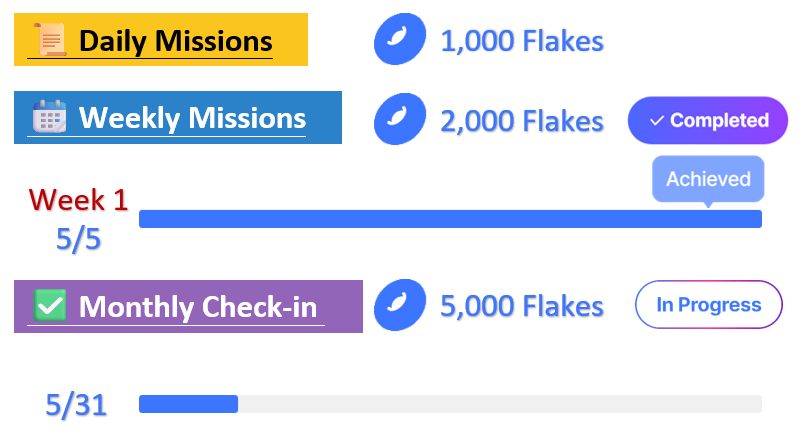Open the Weekly Missions tab
This screenshot has height=447, width=795.
[x=192, y=117]
